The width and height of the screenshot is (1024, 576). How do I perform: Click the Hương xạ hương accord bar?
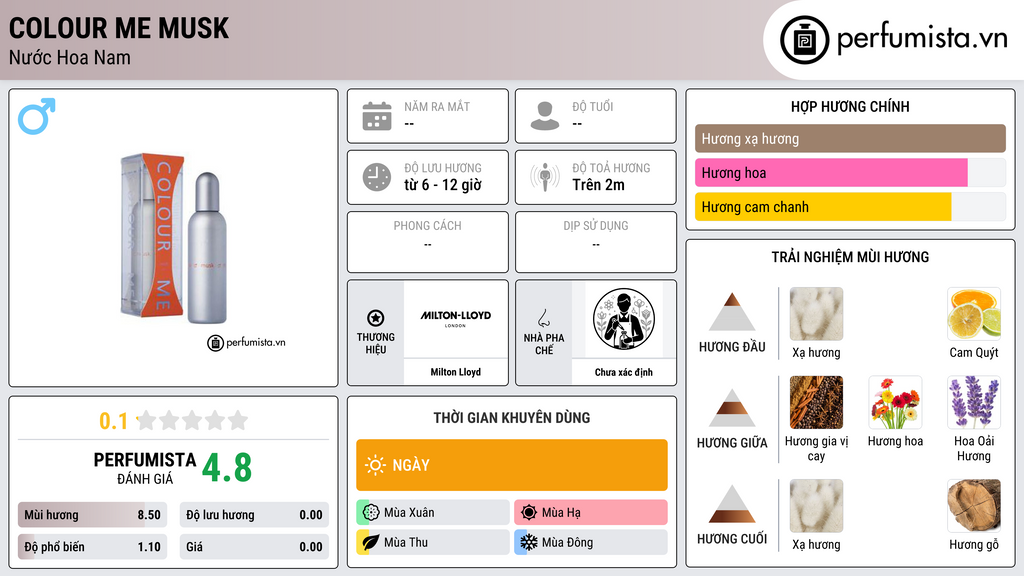[x=850, y=138]
